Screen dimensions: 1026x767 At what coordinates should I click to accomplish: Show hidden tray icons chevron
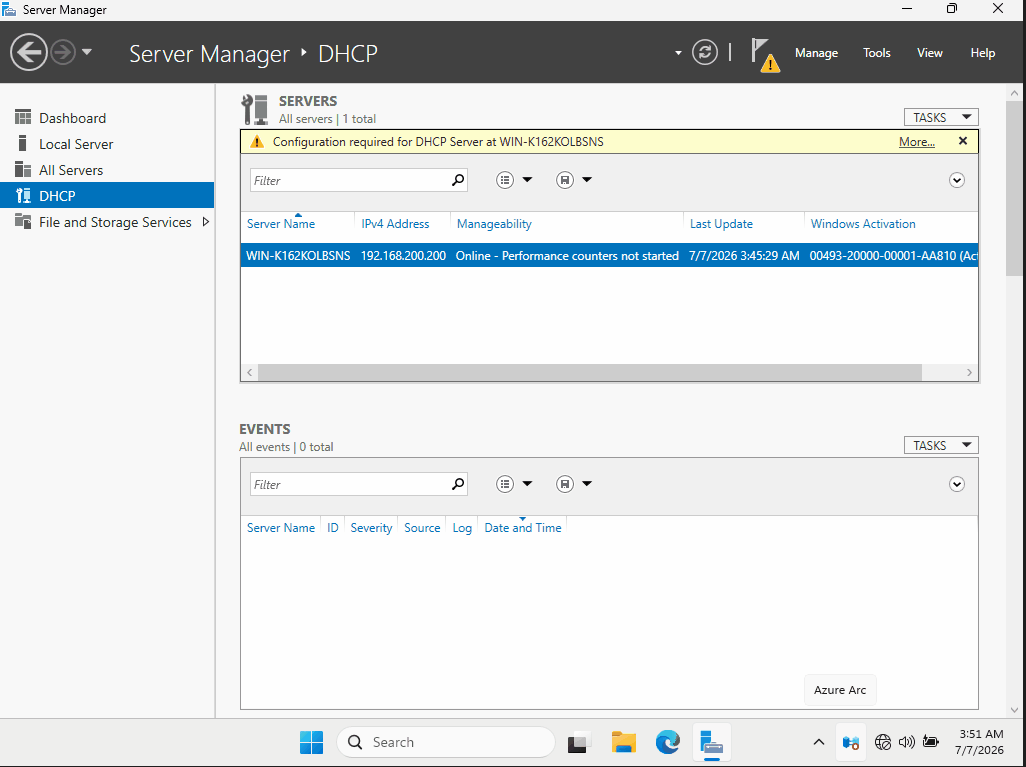[x=819, y=742]
